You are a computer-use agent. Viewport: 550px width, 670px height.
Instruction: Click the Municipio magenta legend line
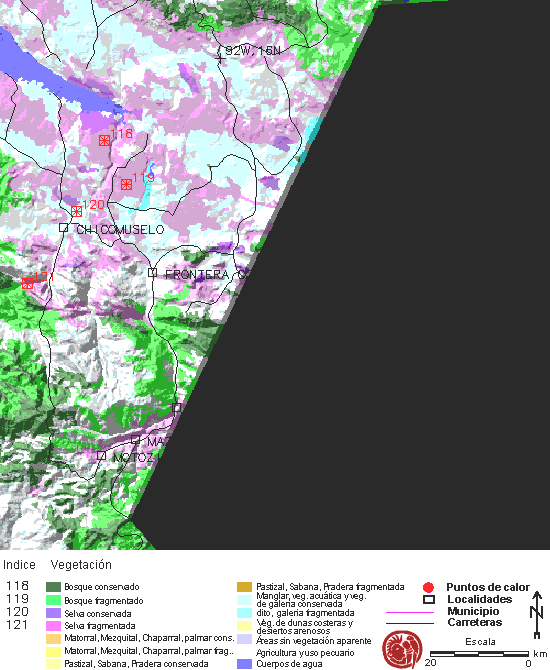(410, 612)
